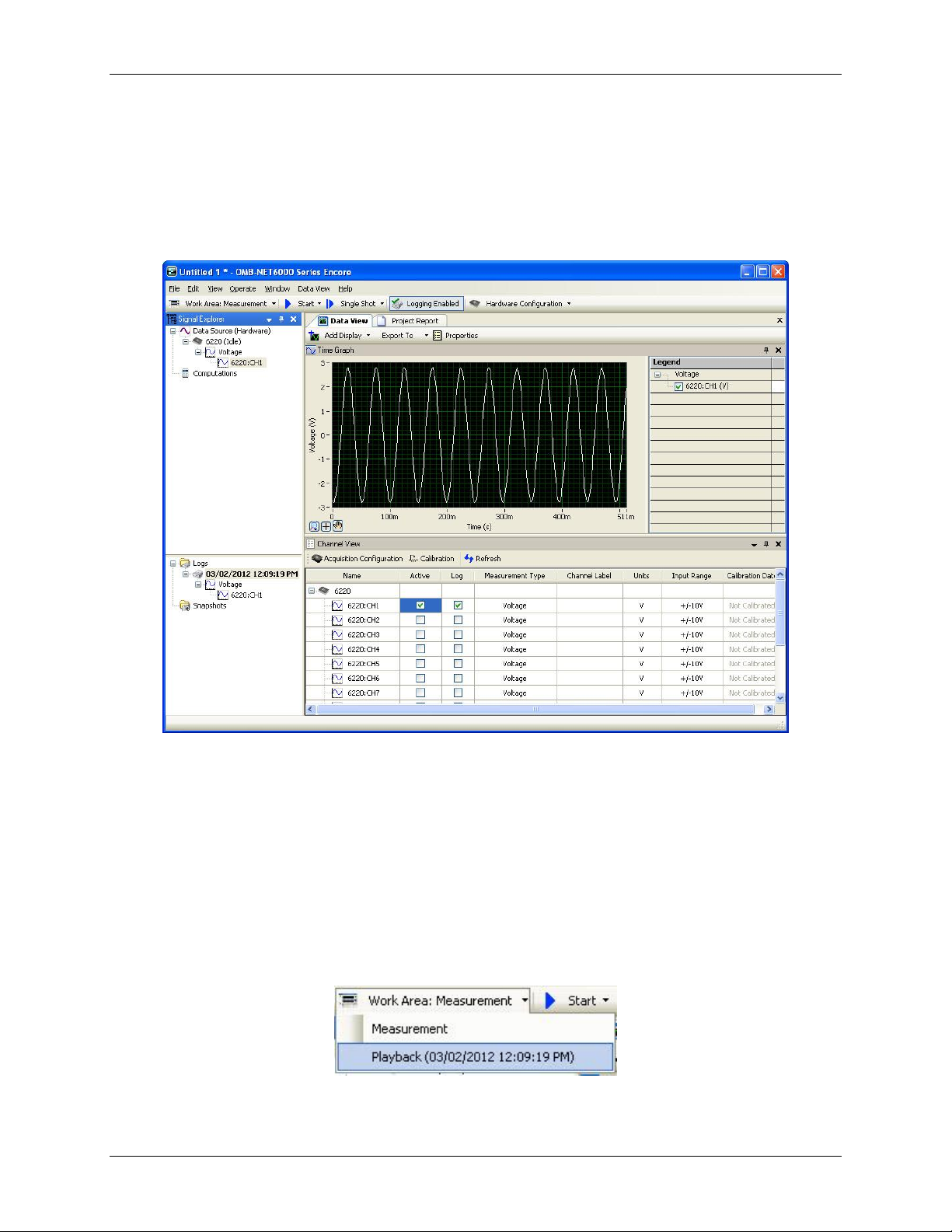Viewport: 952px width, 1232px height.
Task: Click the Hardware Configuration device icon
Action: tap(475, 303)
